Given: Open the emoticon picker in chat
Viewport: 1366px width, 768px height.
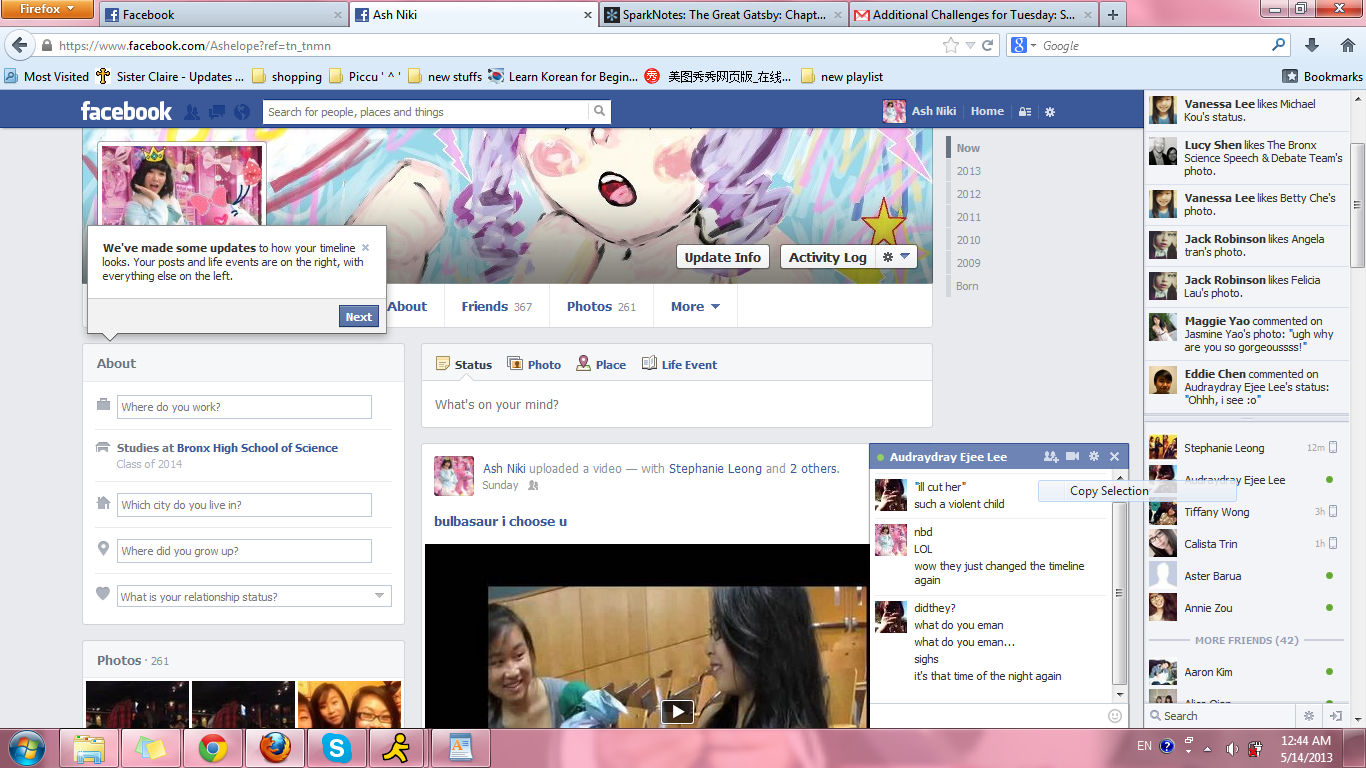Looking at the screenshot, I should [1115, 716].
